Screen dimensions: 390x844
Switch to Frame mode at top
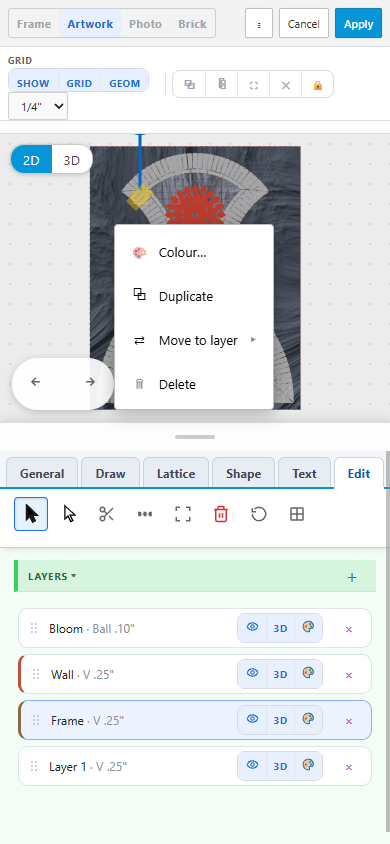(x=34, y=24)
